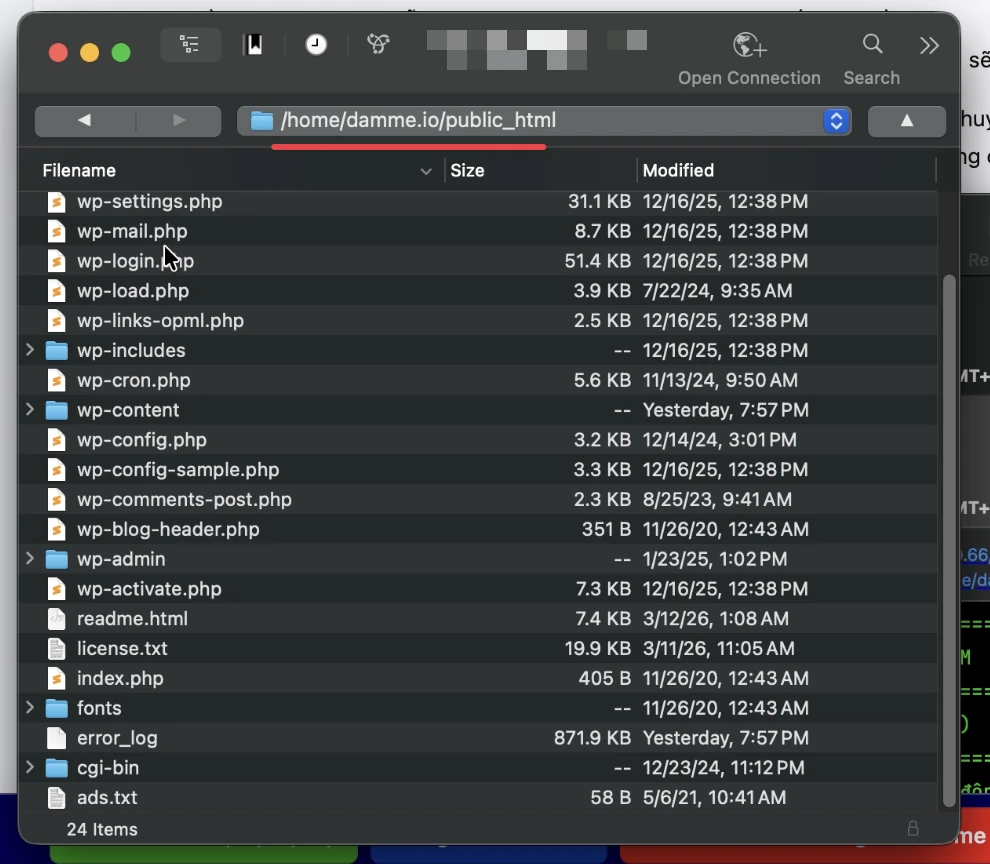The width and height of the screenshot is (990, 864).
Task: Click 51.4 KB size of wp-login.php
Action: (597, 261)
